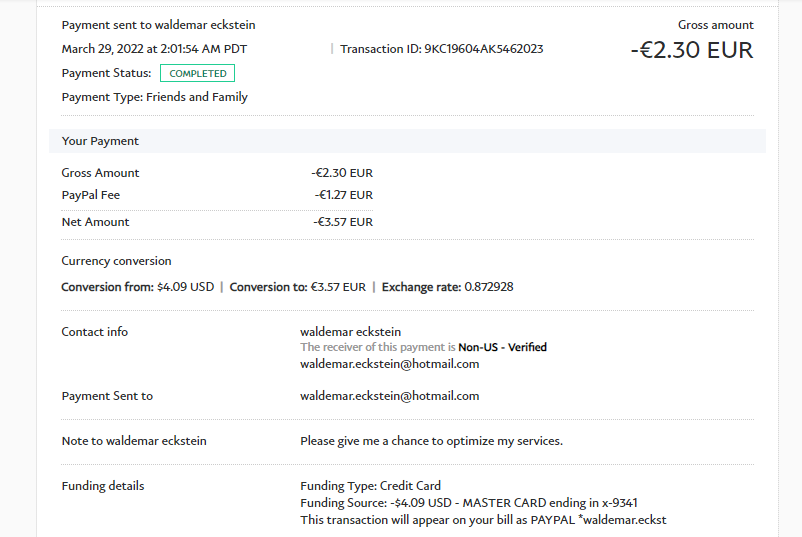
Task: Click the PayPal Fee amount -€1.27 EUR
Action: (x=343, y=195)
